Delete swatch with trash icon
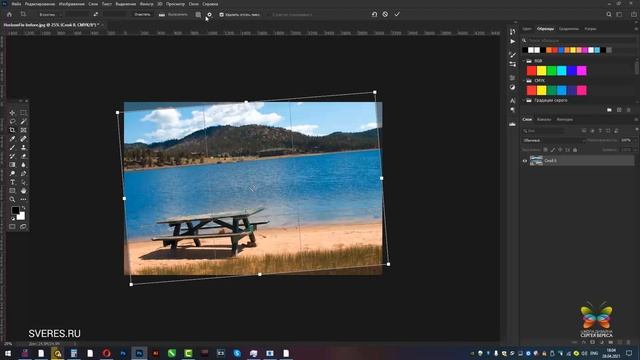Viewport: 640px width, 360px height. pyautogui.click(x=629, y=110)
